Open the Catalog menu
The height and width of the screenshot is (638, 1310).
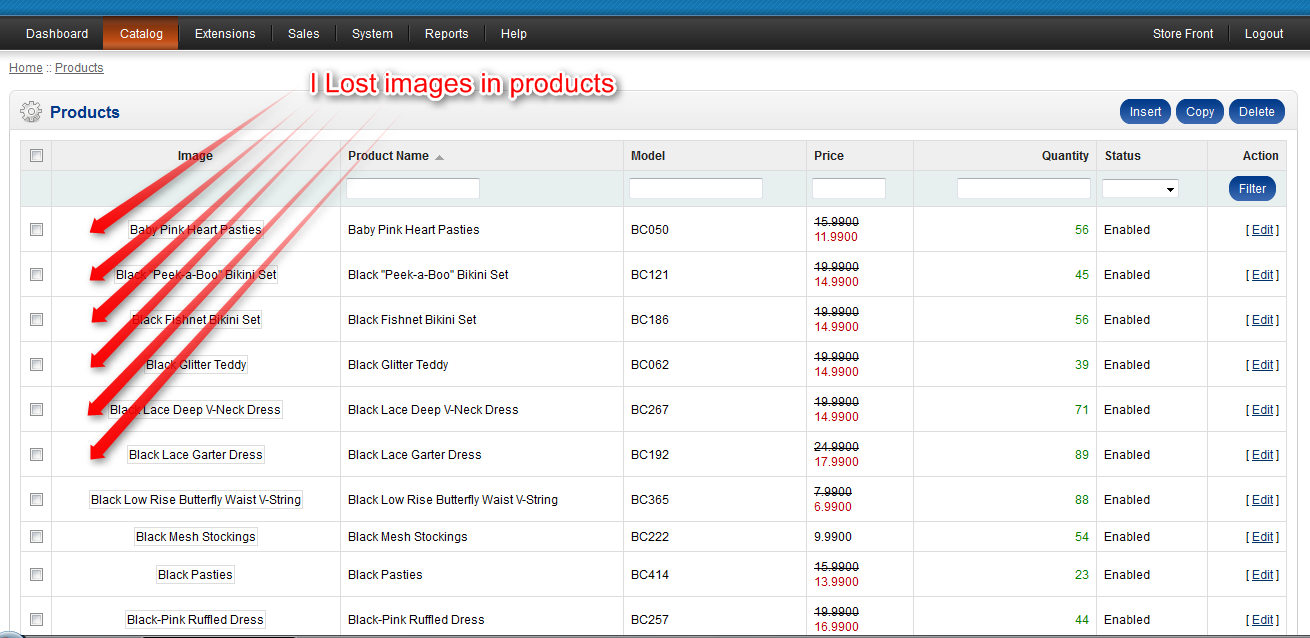[x=141, y=33]
